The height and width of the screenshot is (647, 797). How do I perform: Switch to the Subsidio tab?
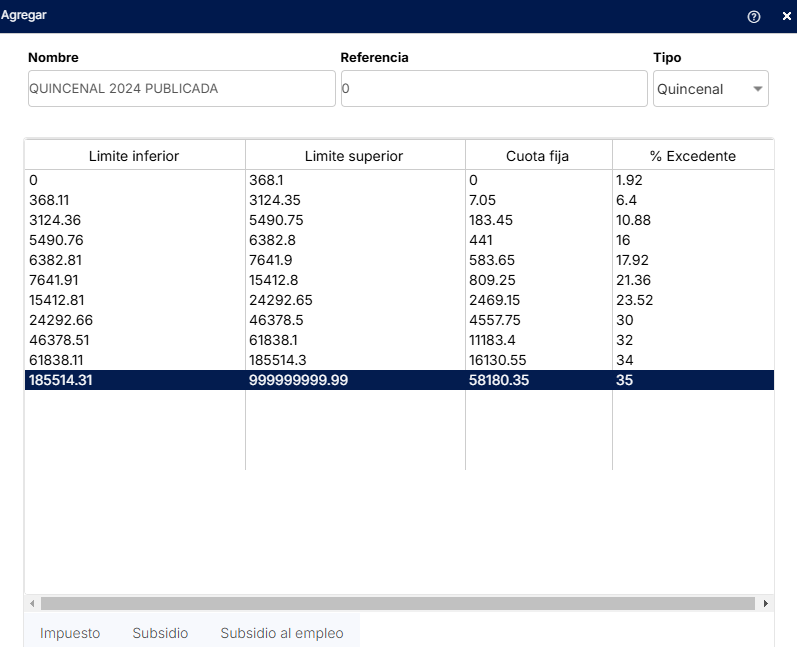160,633
